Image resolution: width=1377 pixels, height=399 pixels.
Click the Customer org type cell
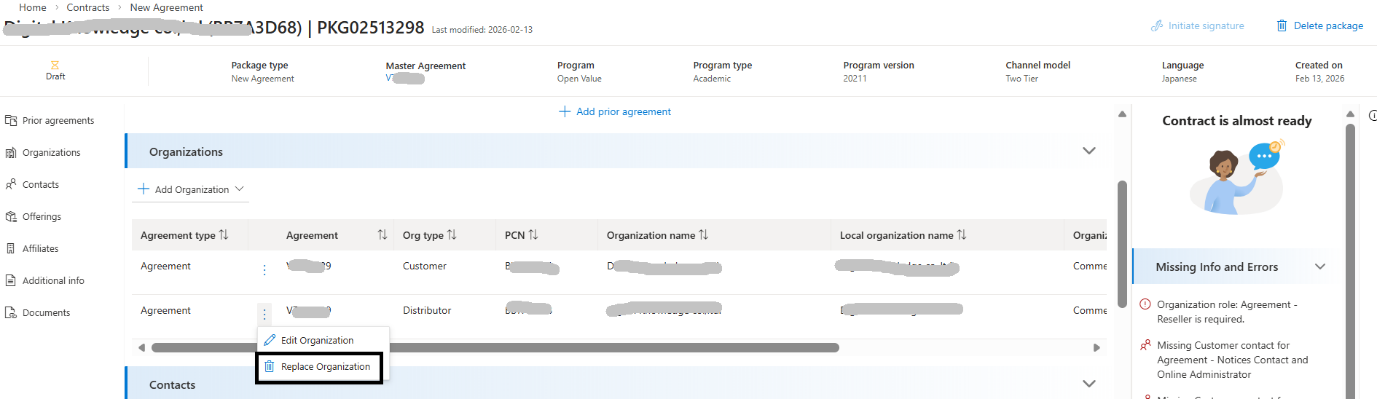(x=424, y=267)
